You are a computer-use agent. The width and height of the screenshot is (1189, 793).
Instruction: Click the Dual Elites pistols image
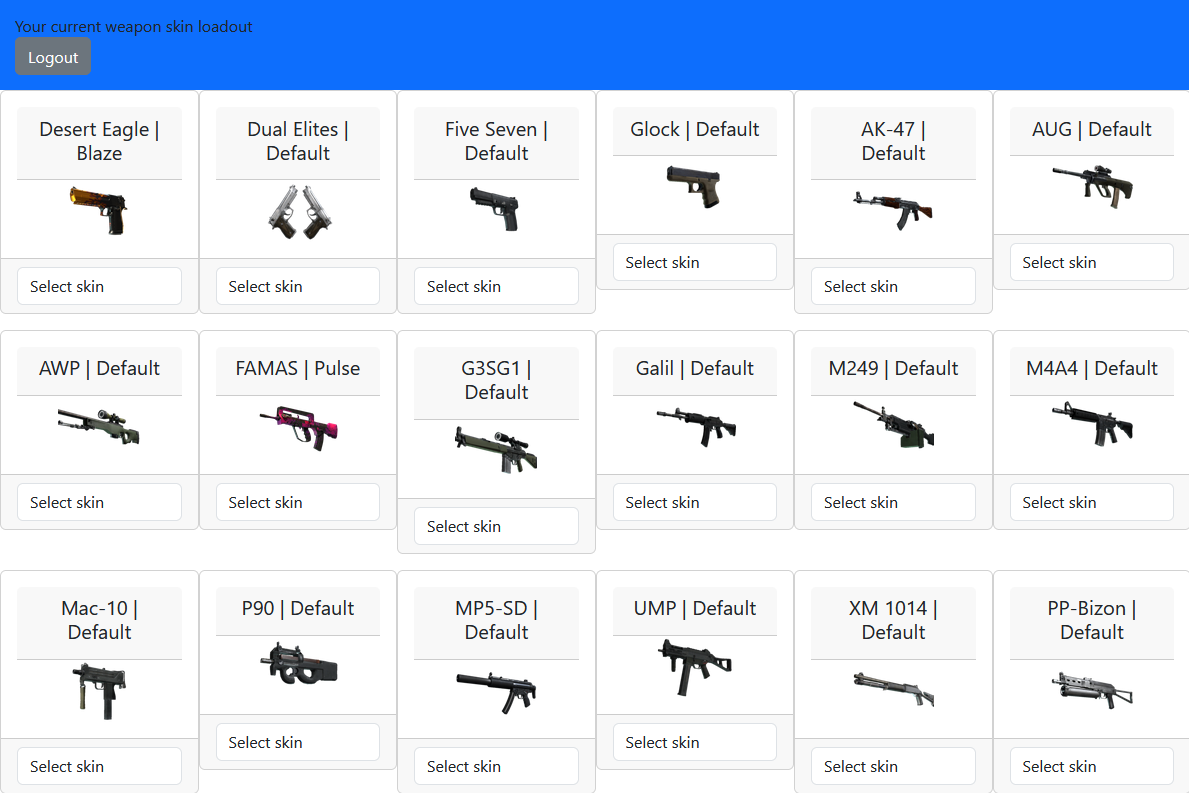298,212
